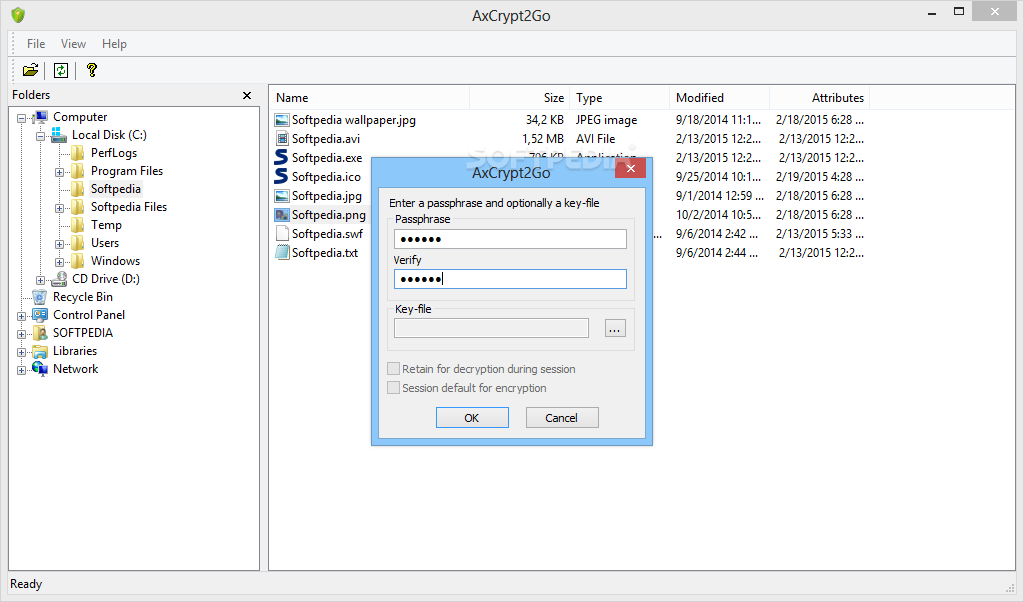Click the Local Disk (C:) drive icon

tap(59, 135)
